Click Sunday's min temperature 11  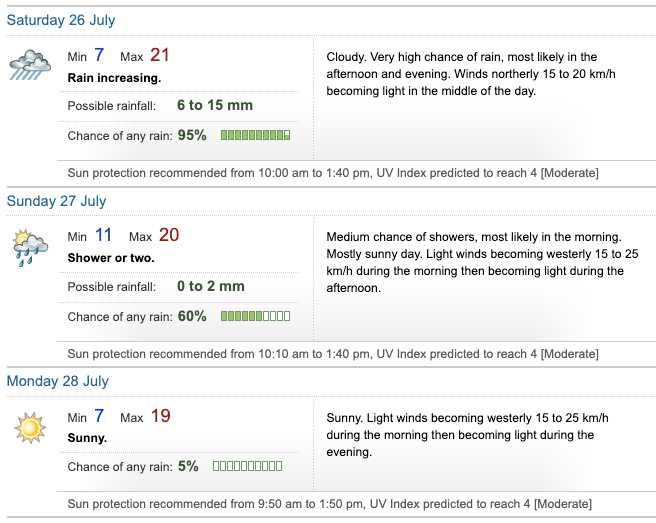coord(104,236)
